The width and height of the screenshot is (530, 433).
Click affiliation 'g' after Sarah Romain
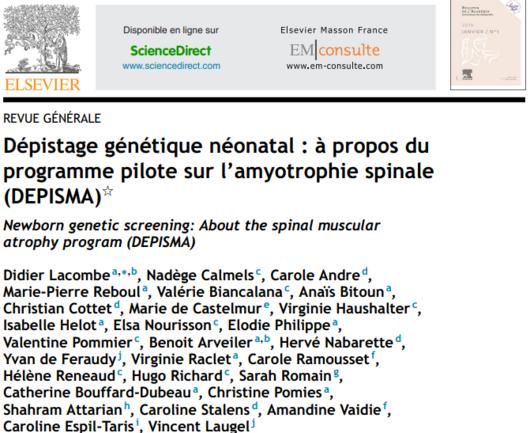336,372
